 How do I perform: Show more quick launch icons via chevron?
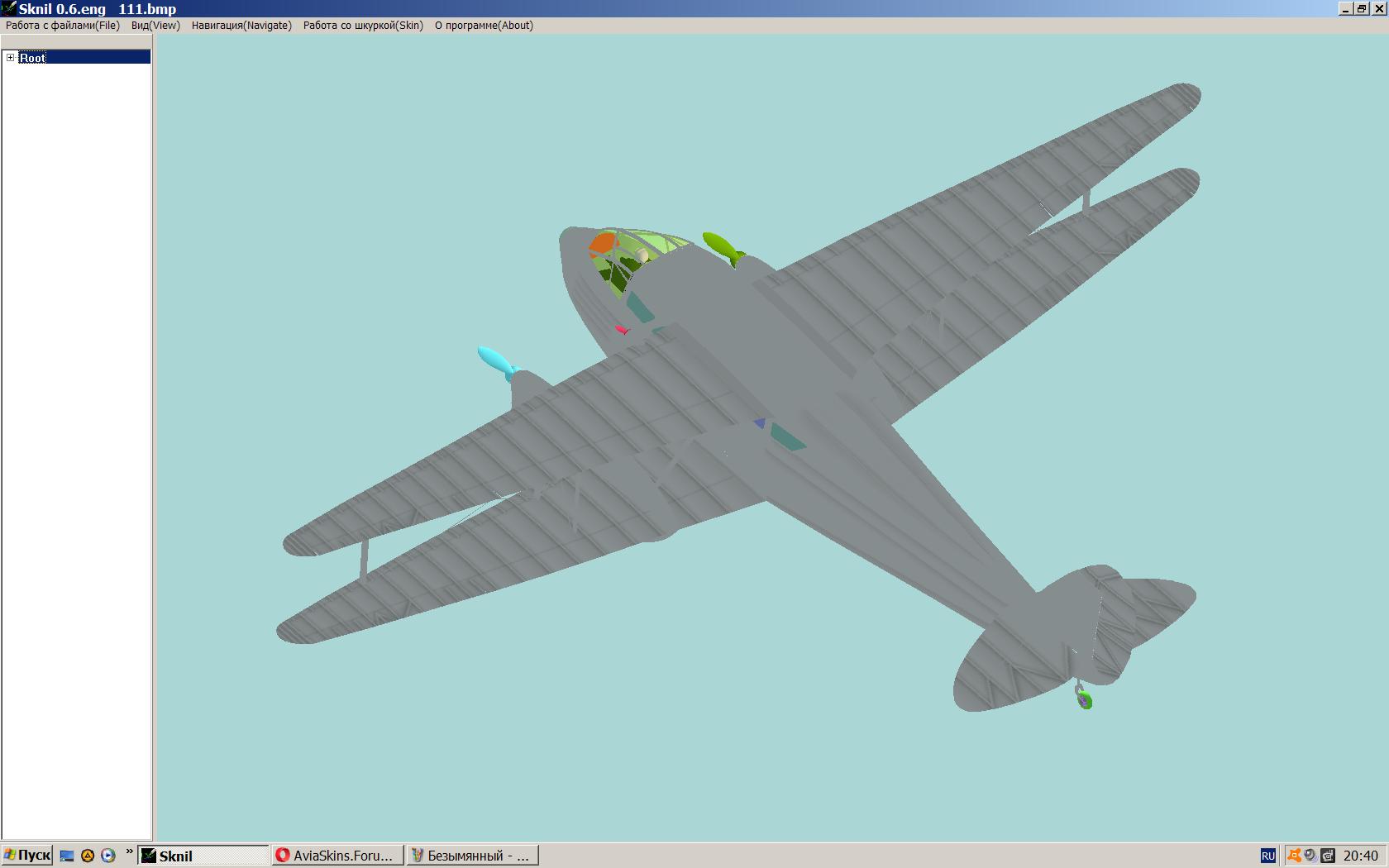point(129,852)
